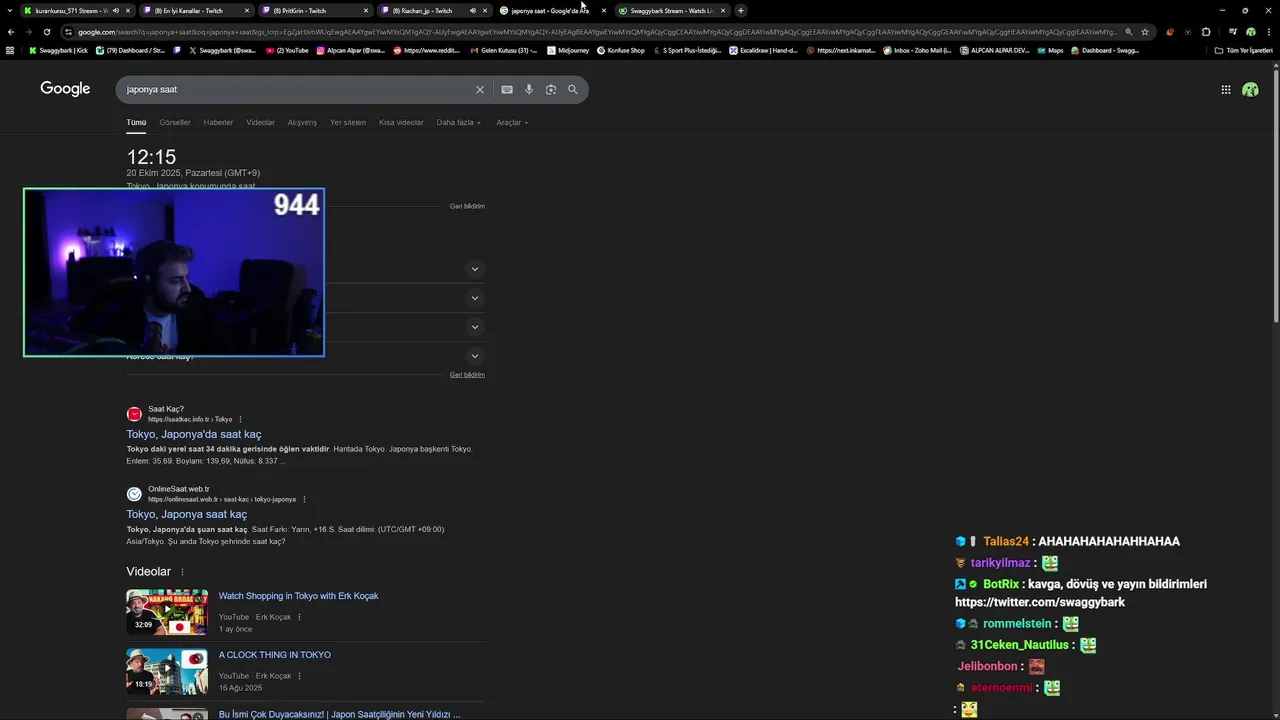Open the media control icon in toolbar
This screenshot has width=1280, height=720.
[x=1233, y=32]
